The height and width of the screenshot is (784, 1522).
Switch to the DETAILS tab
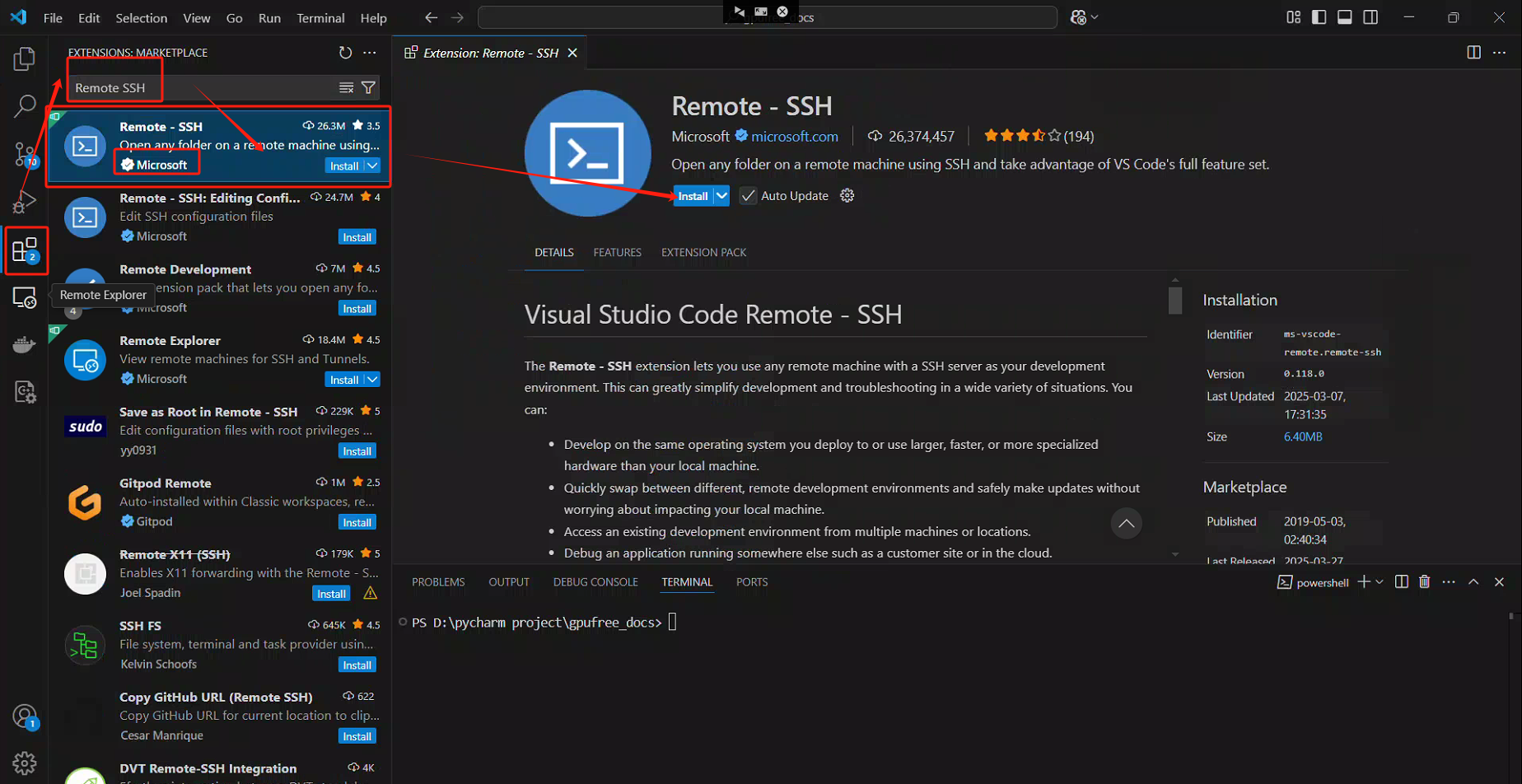[x=553, y=252]
